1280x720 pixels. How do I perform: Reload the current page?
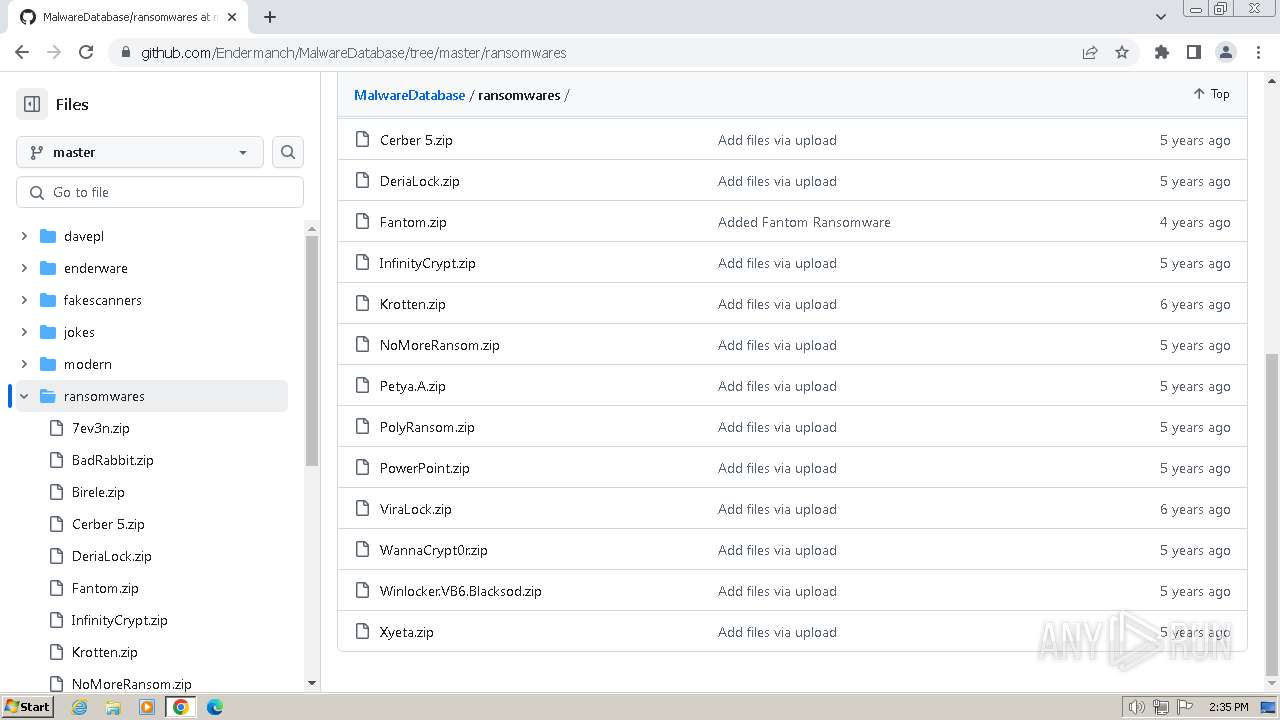[x=86, y=52]
